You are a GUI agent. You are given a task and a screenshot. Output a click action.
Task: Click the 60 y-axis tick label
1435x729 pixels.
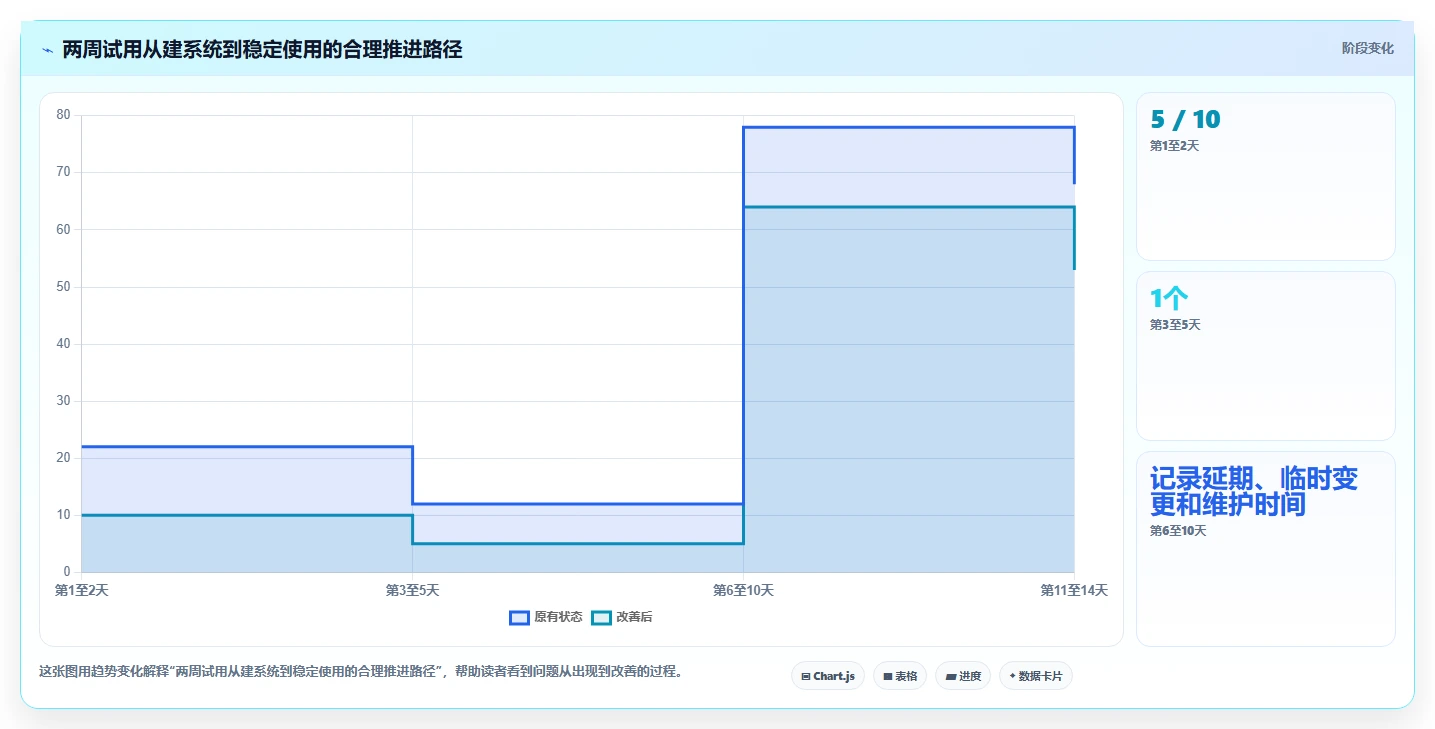(x=63, y=229)
